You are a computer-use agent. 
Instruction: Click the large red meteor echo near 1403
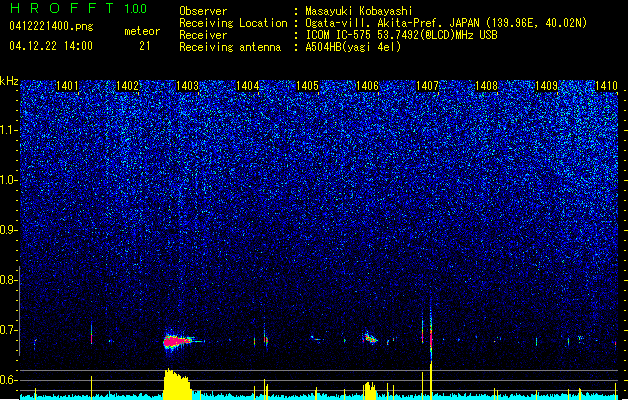point(178,341)
